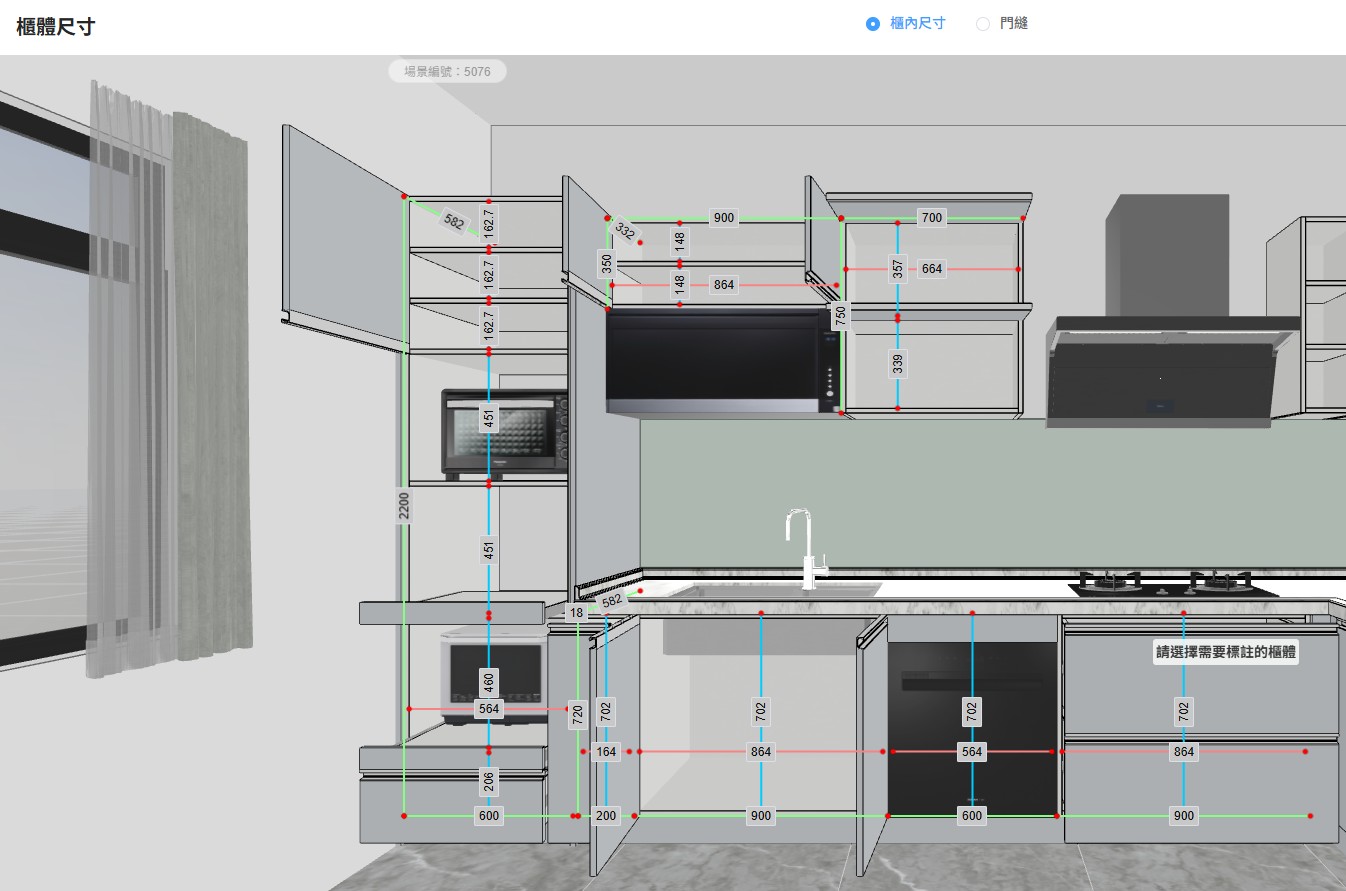Select the gas stove on the countertop
Screen dimensions: 1346x891
1172,585
